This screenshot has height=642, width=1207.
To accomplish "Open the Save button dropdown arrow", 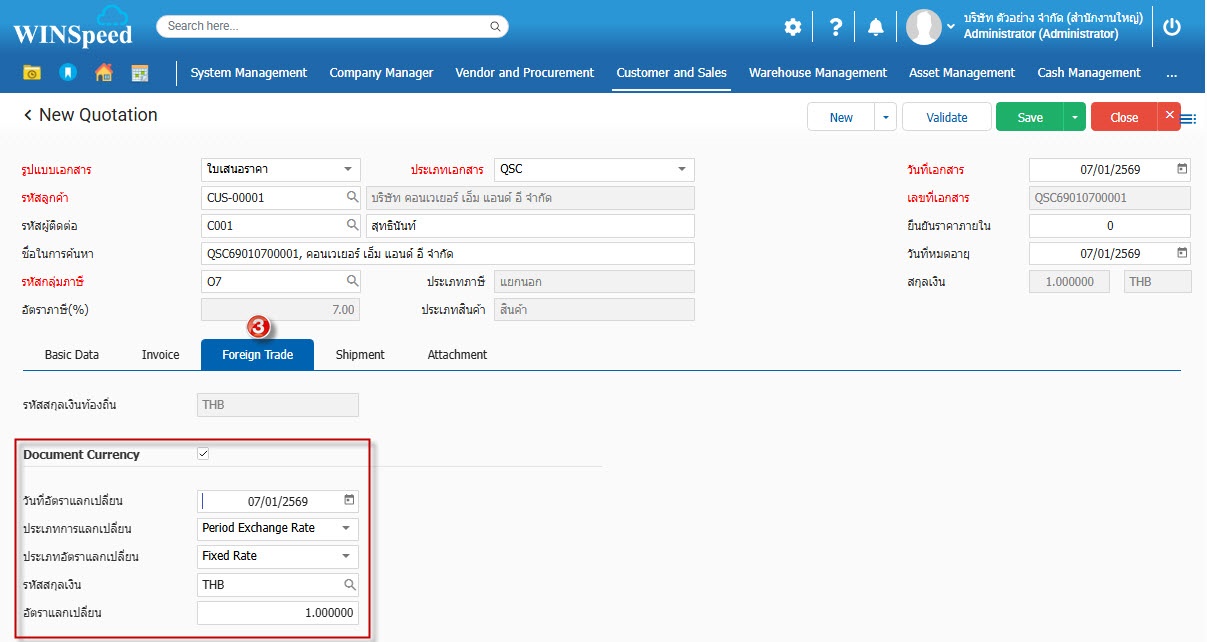I will click(x=1074, y=117).
